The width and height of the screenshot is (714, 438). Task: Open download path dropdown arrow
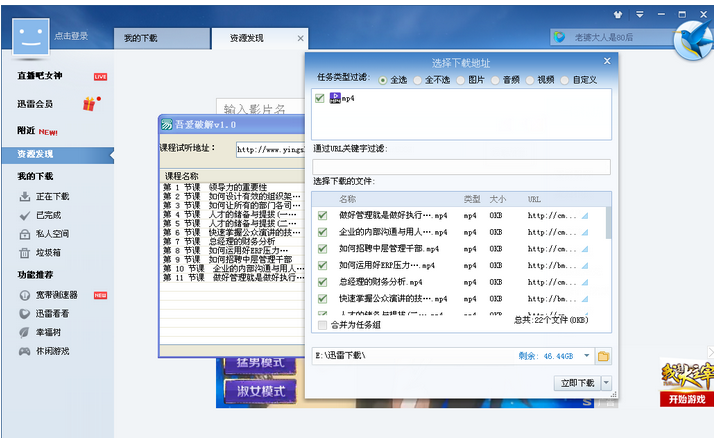pos(586,356)
